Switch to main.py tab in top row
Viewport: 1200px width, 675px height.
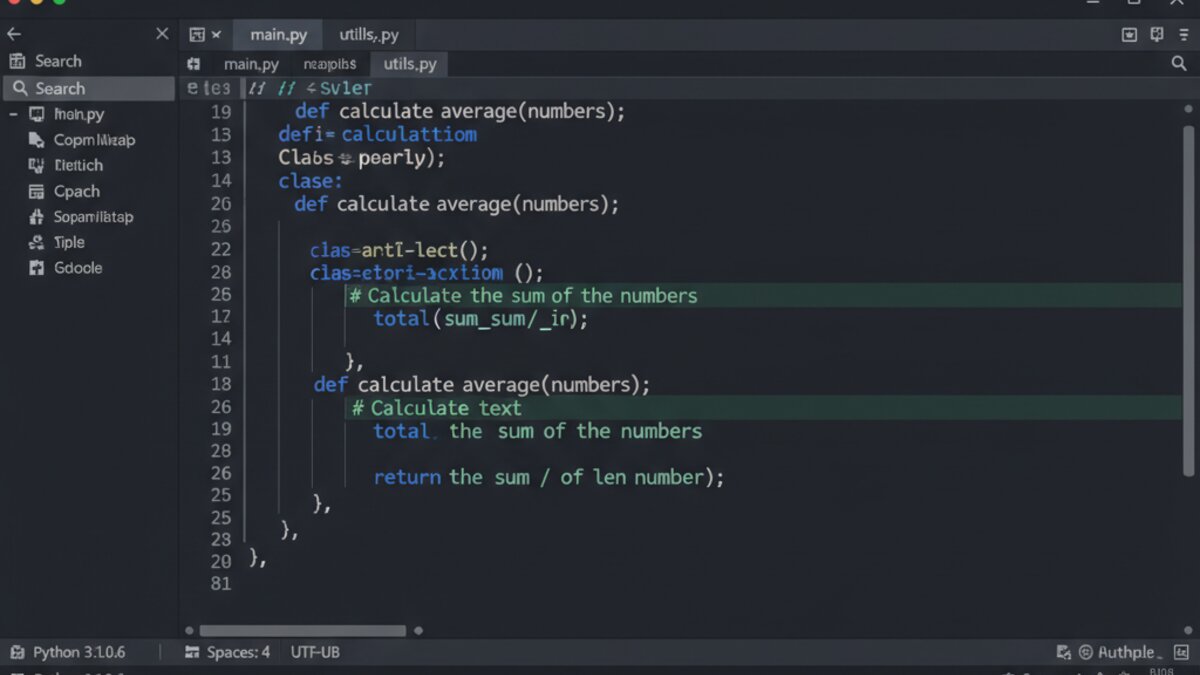[279, 35]
